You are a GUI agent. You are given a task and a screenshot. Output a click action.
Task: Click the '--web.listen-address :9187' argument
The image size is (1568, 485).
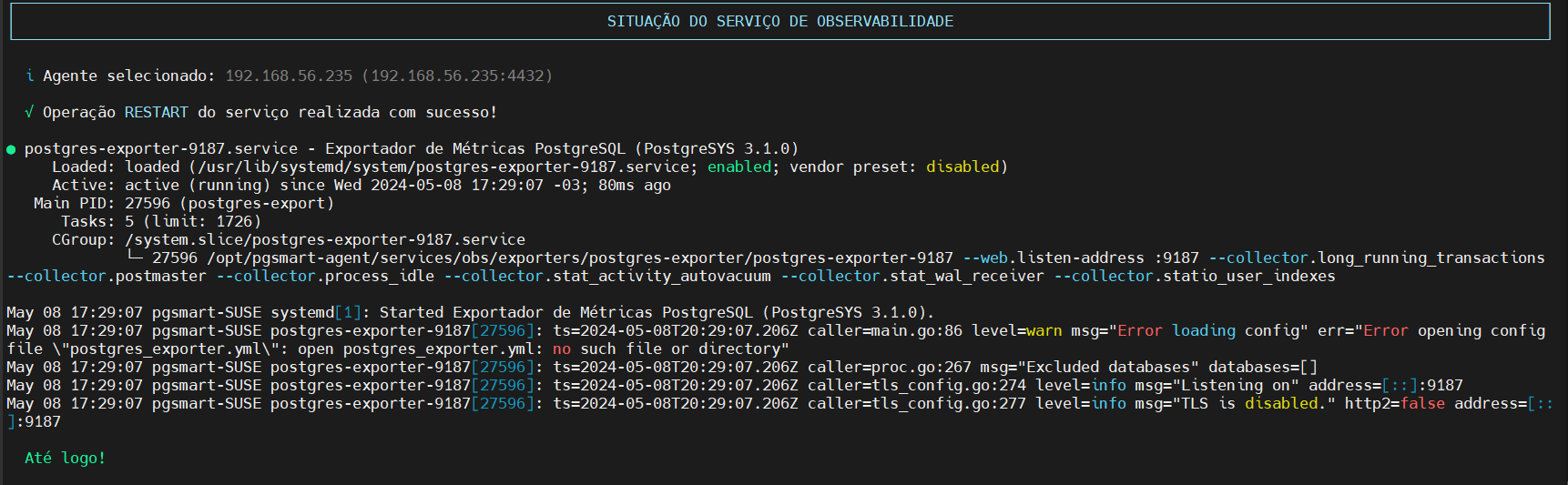coord(1081,258)
